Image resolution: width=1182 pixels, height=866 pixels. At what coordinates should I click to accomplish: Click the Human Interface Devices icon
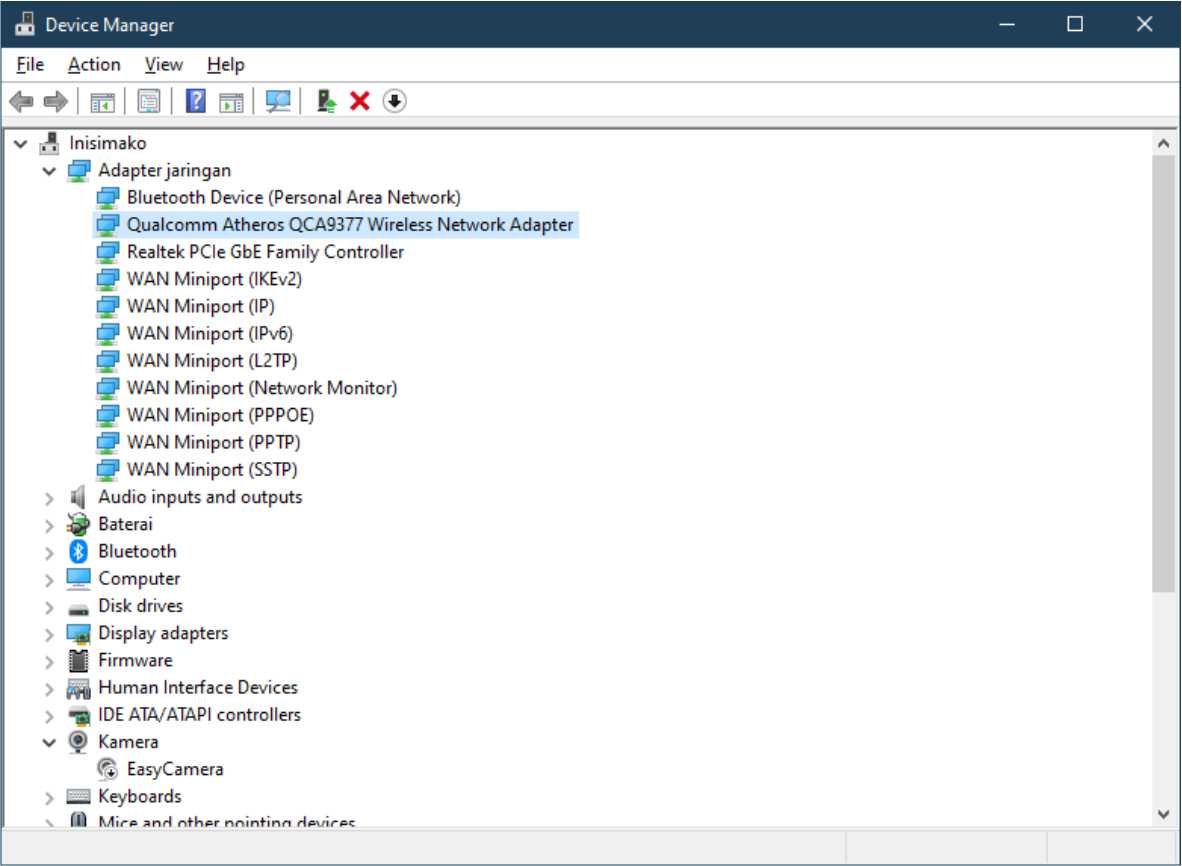[78, 688]
